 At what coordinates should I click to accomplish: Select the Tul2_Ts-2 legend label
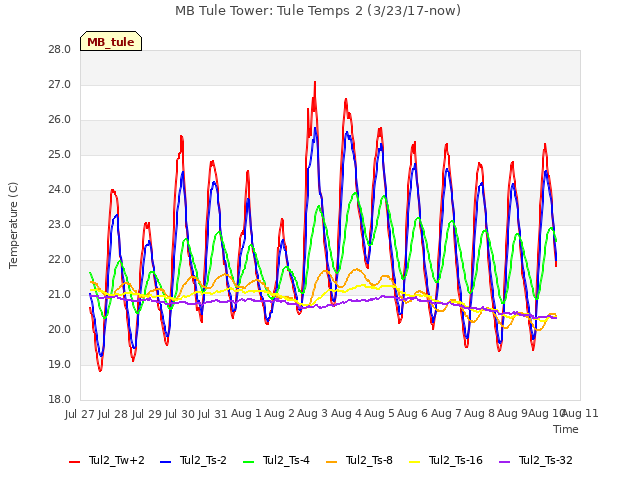coord(203,460)
